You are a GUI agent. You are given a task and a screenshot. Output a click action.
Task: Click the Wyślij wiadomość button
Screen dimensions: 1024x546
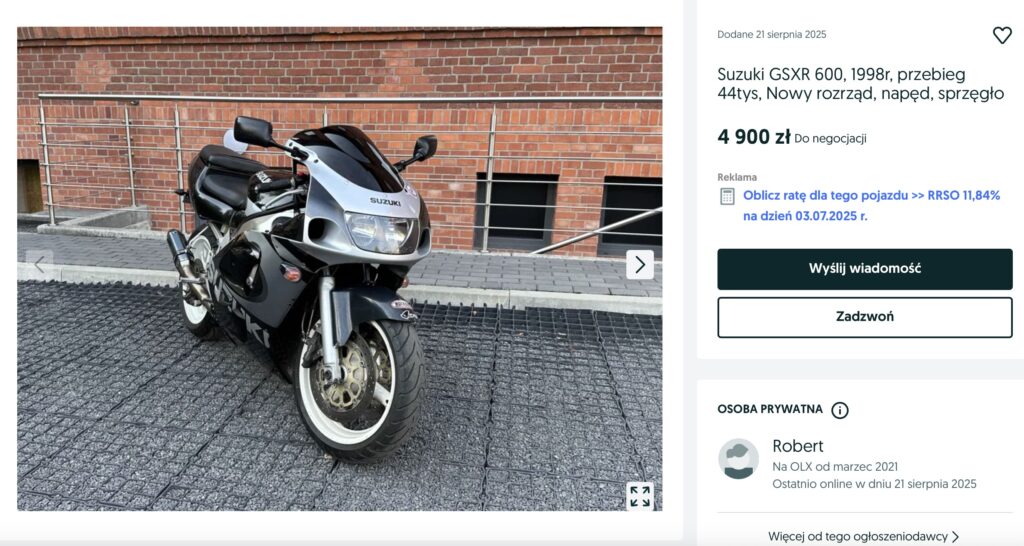point(865,268)
